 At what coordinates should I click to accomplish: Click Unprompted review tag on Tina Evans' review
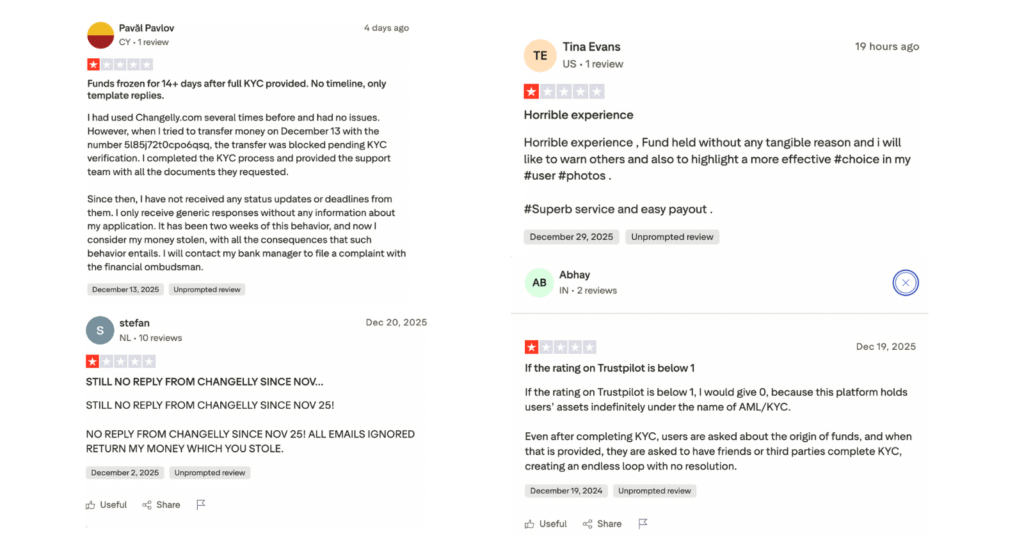pyautogui.click(x=672, y=237)
